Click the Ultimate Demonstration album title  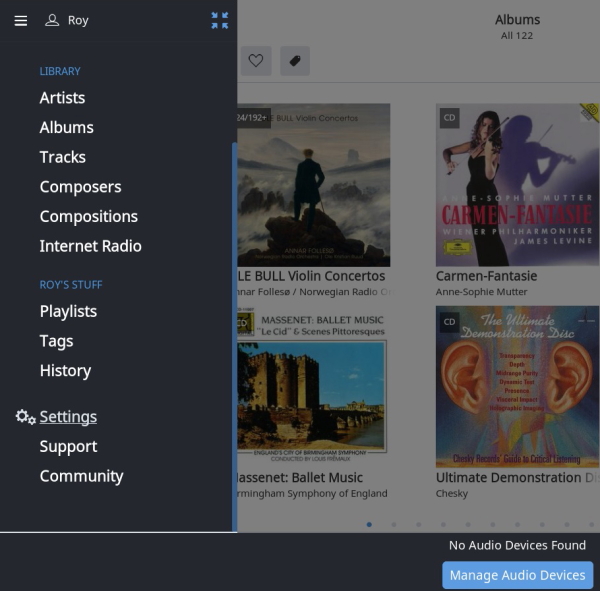[518, 478]
